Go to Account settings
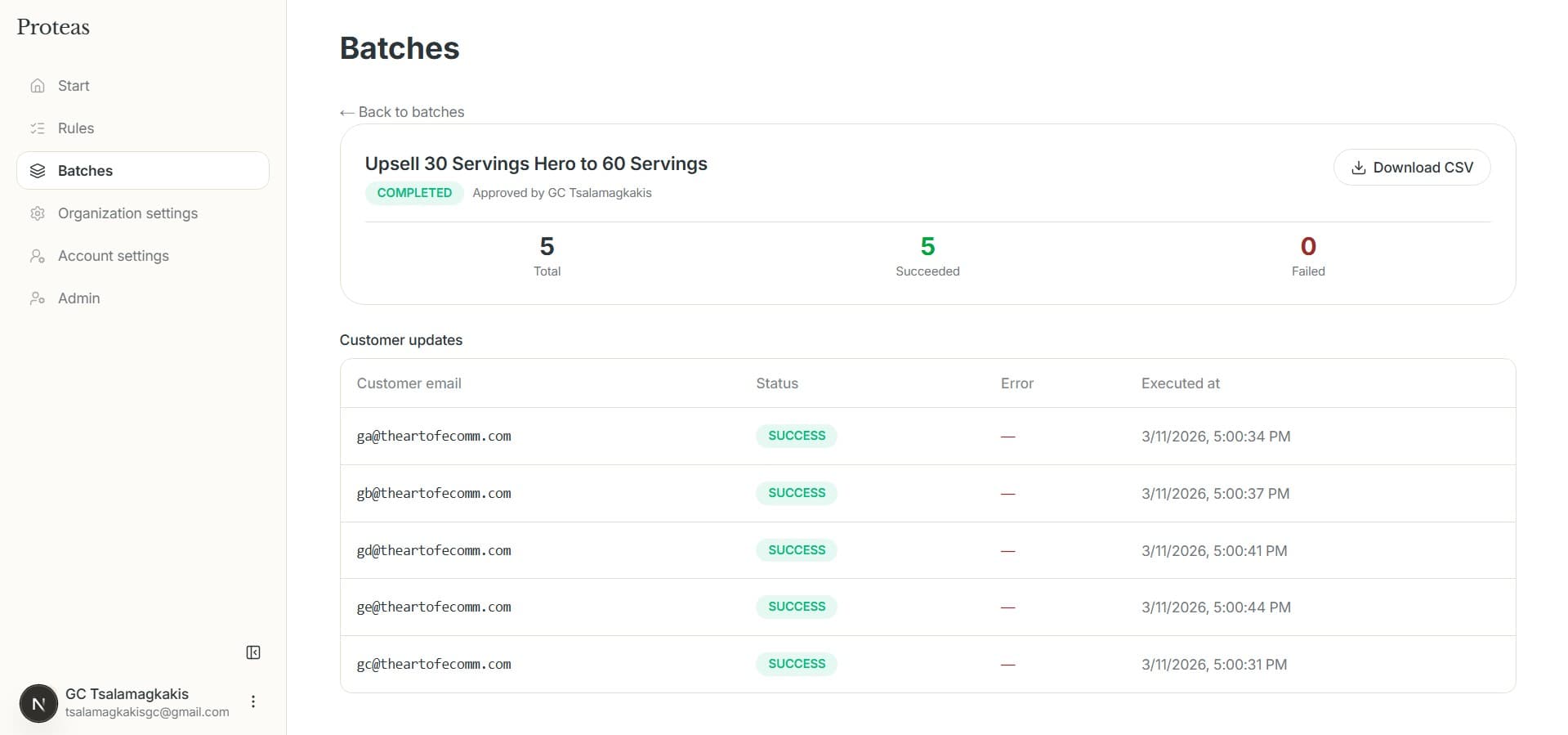The image size is (1568, 735). pos(143,256)
